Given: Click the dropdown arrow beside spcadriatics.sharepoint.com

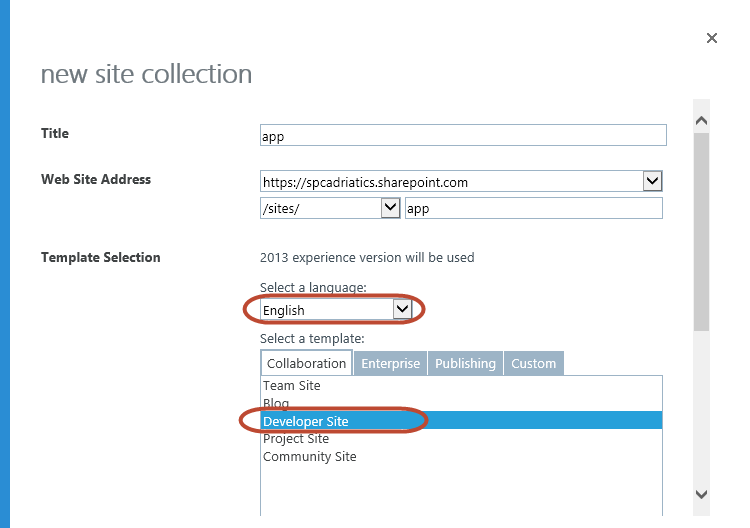Looking at the screenshot, I should coord(652,181).
